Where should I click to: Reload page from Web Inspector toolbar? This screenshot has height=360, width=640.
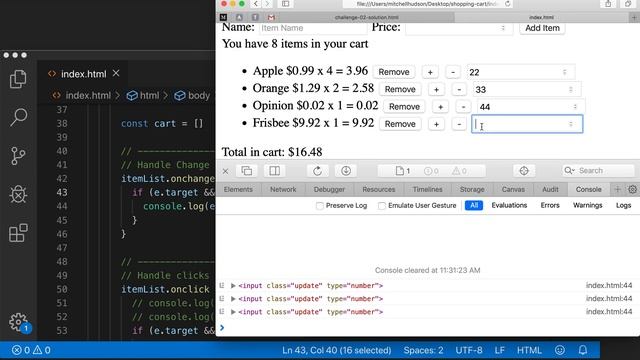pos(318,171)
